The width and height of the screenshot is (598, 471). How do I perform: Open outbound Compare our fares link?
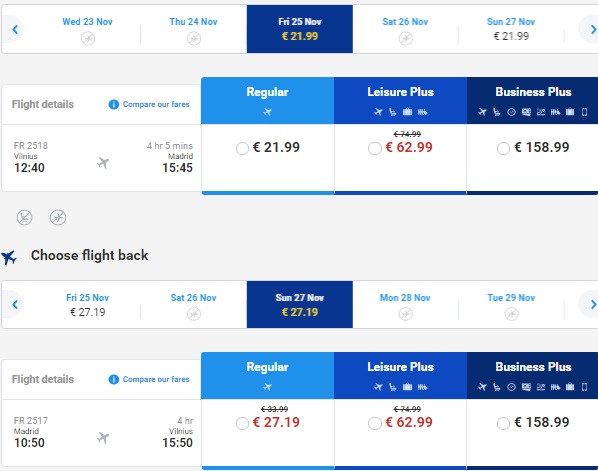(x=156, y=104)
